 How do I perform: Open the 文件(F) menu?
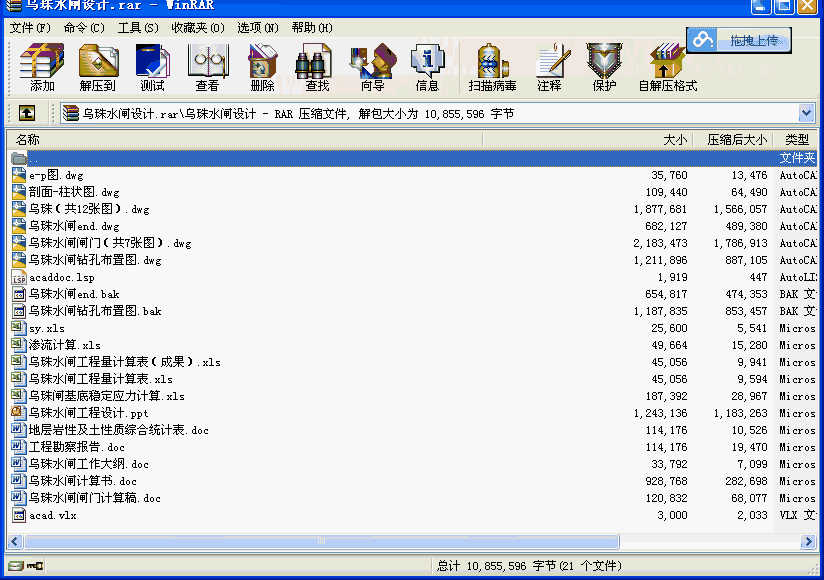(x=30, y=27)
